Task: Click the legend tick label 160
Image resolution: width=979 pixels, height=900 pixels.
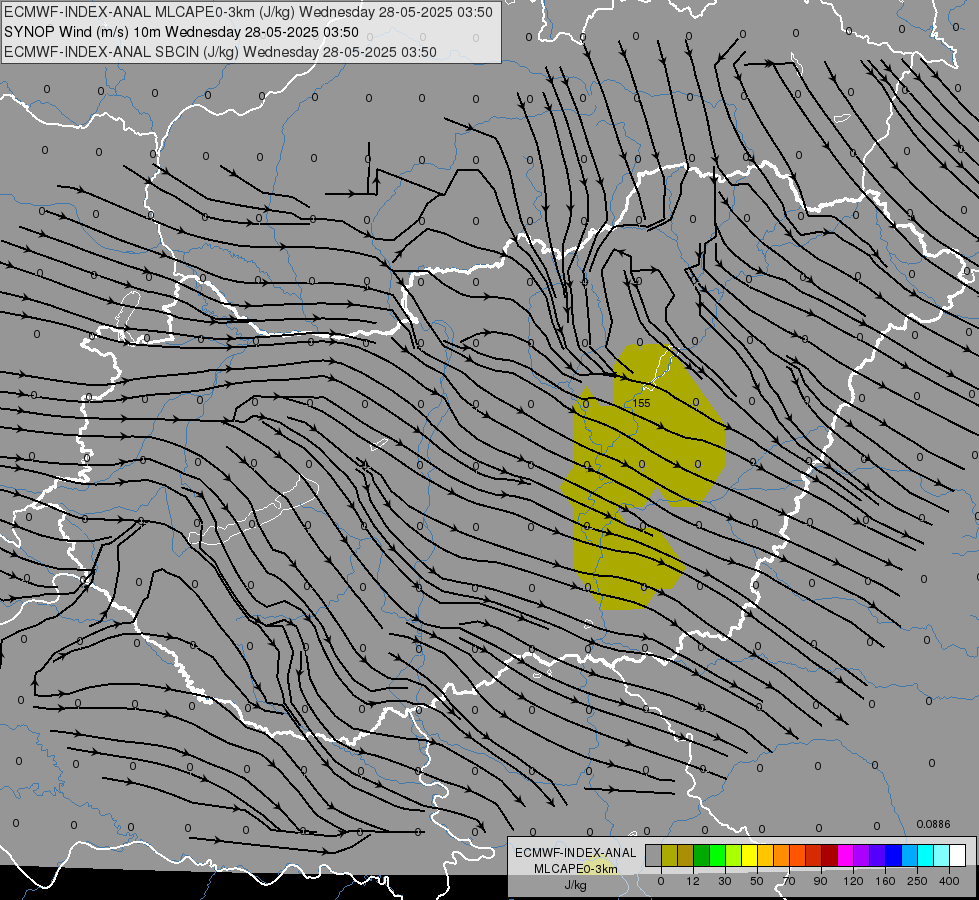Action: pyautogui.click(x=885, y=881)
